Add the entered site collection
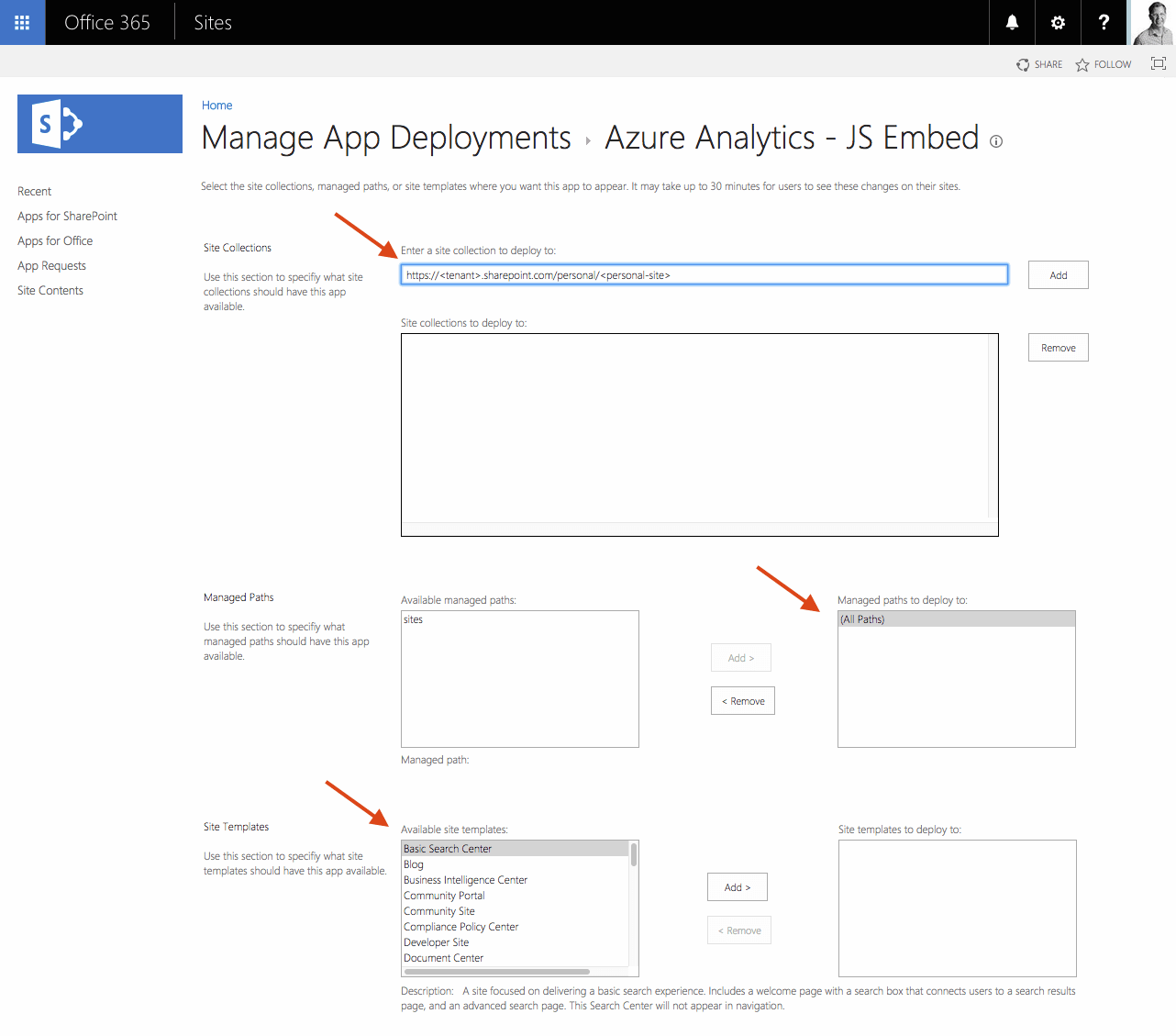The image size is (1176, 1036). coord(1059,275)
